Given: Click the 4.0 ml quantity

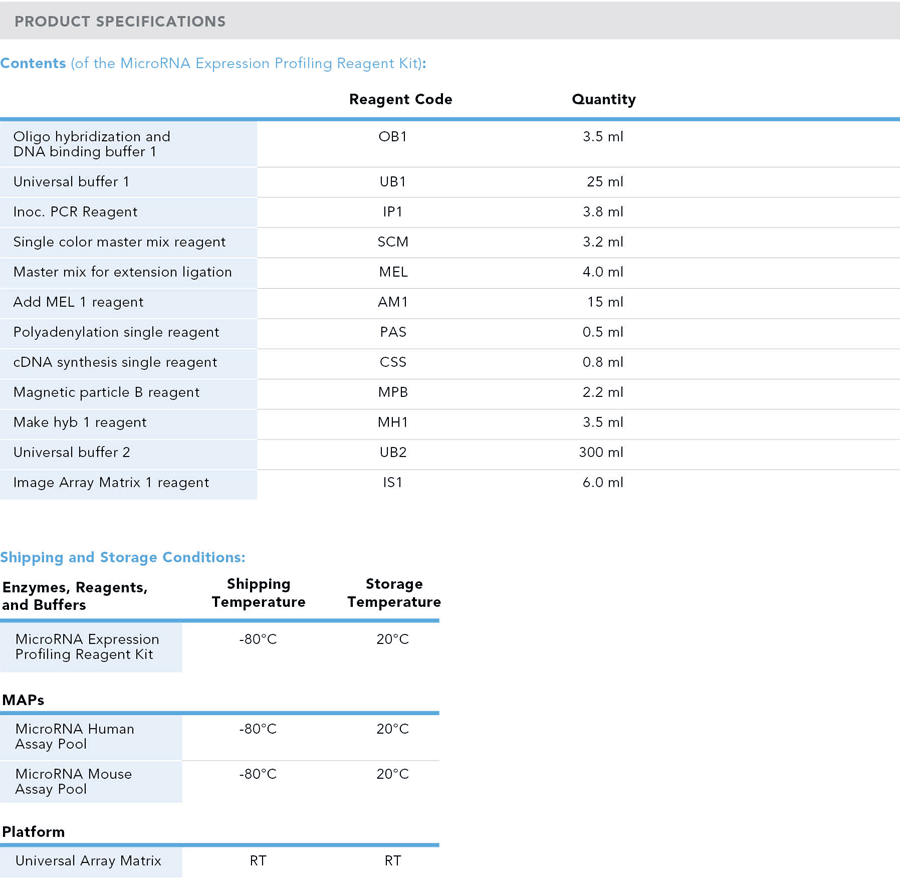Looking at the screenshot, I should (x=603, y=272).
